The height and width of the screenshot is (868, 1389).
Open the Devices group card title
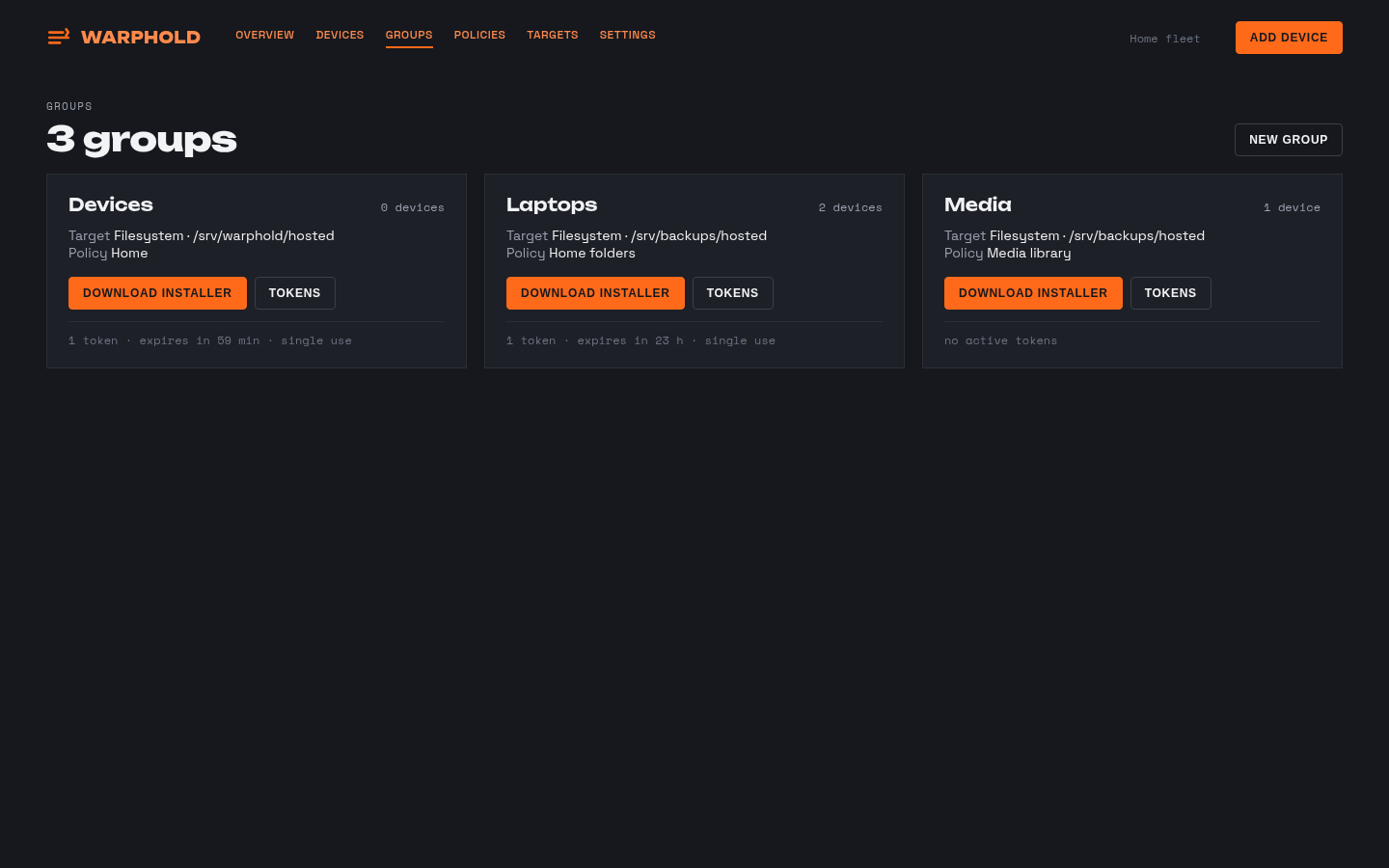(111, 204)
